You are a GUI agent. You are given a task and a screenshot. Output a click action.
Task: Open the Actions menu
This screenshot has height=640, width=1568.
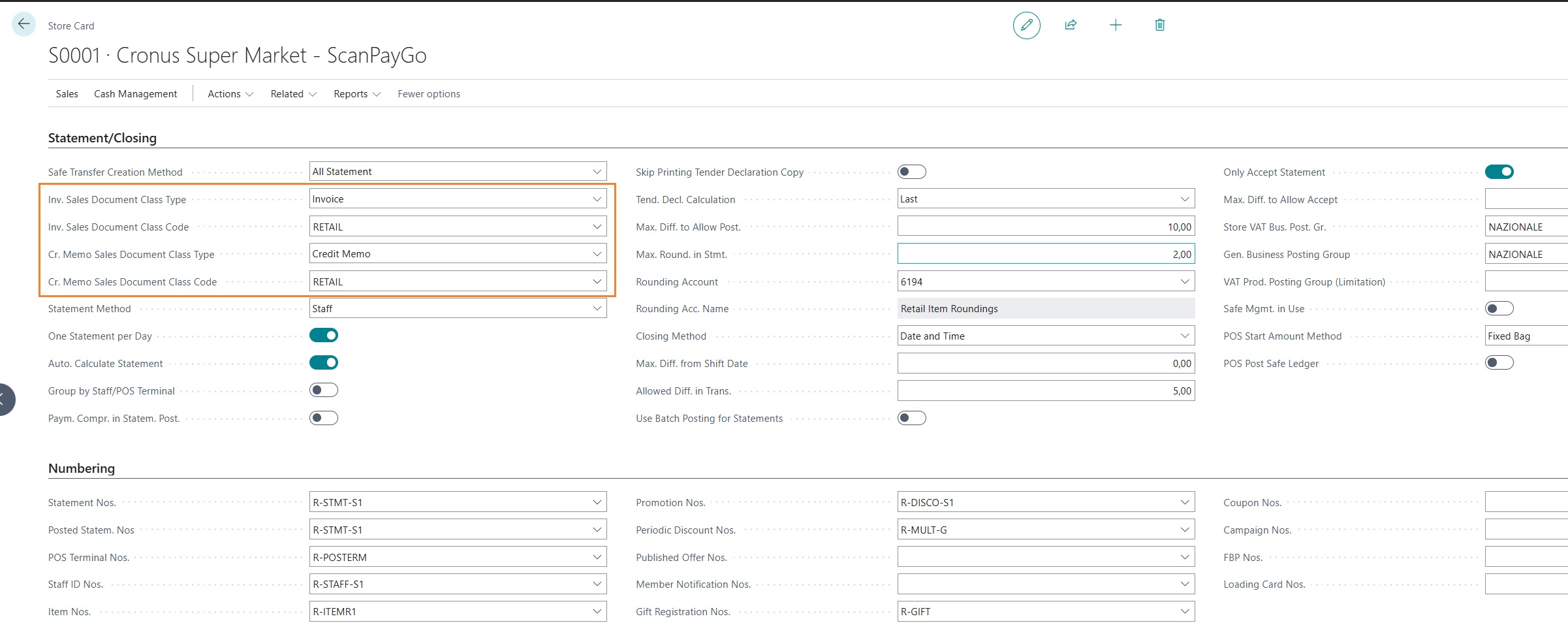point(230,94)
